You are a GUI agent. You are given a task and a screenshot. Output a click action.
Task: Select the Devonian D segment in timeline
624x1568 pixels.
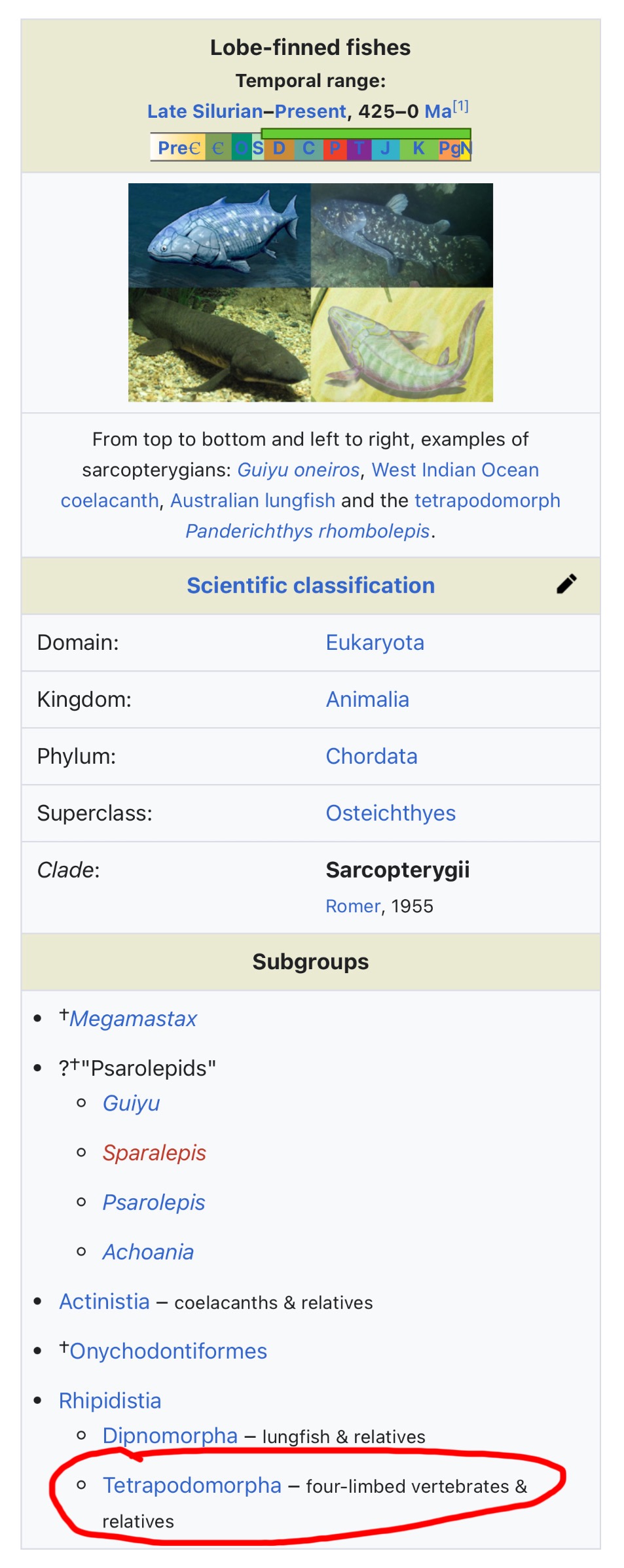click(279, 148)
